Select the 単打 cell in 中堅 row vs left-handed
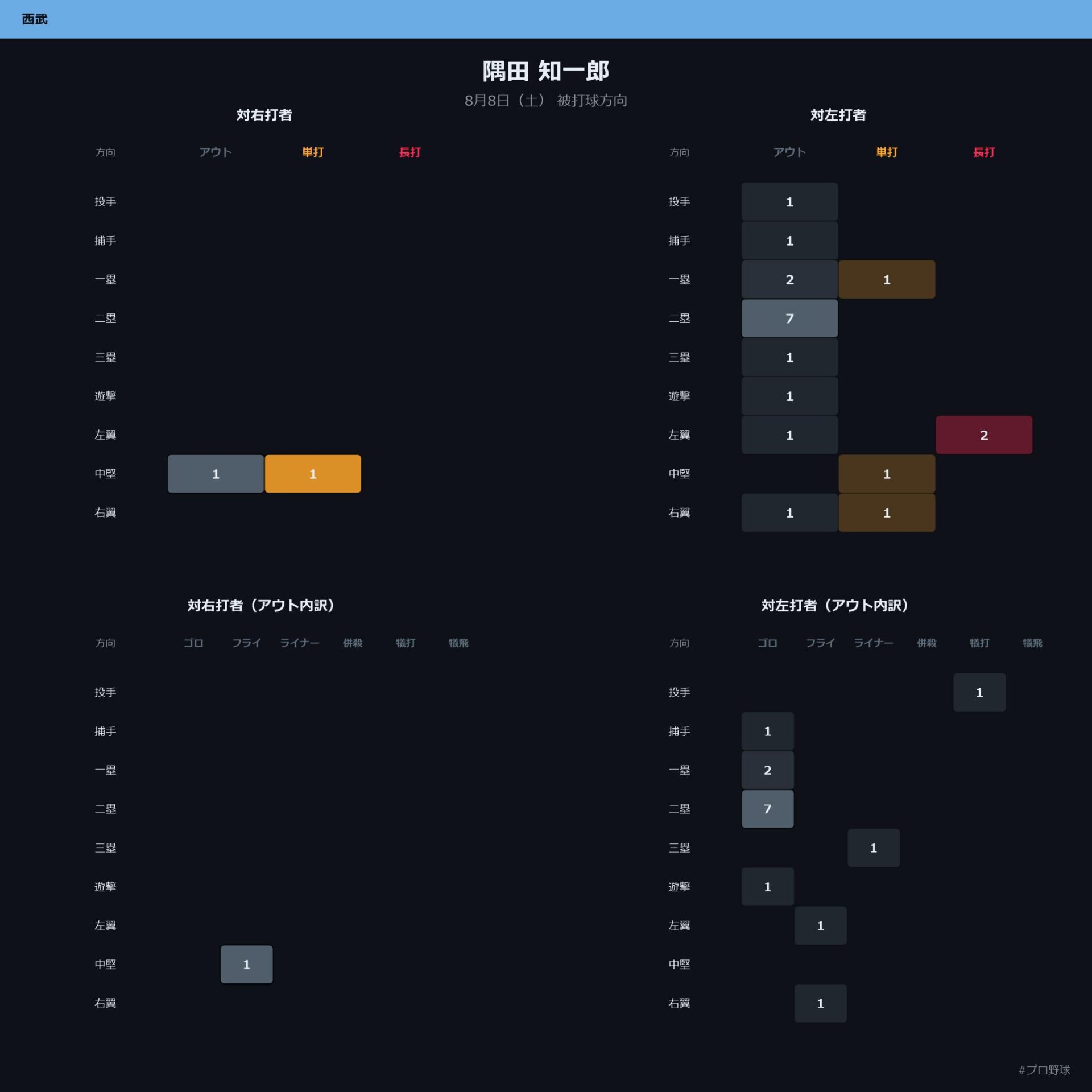1092x1092 pixels. (x=887, y=474)
